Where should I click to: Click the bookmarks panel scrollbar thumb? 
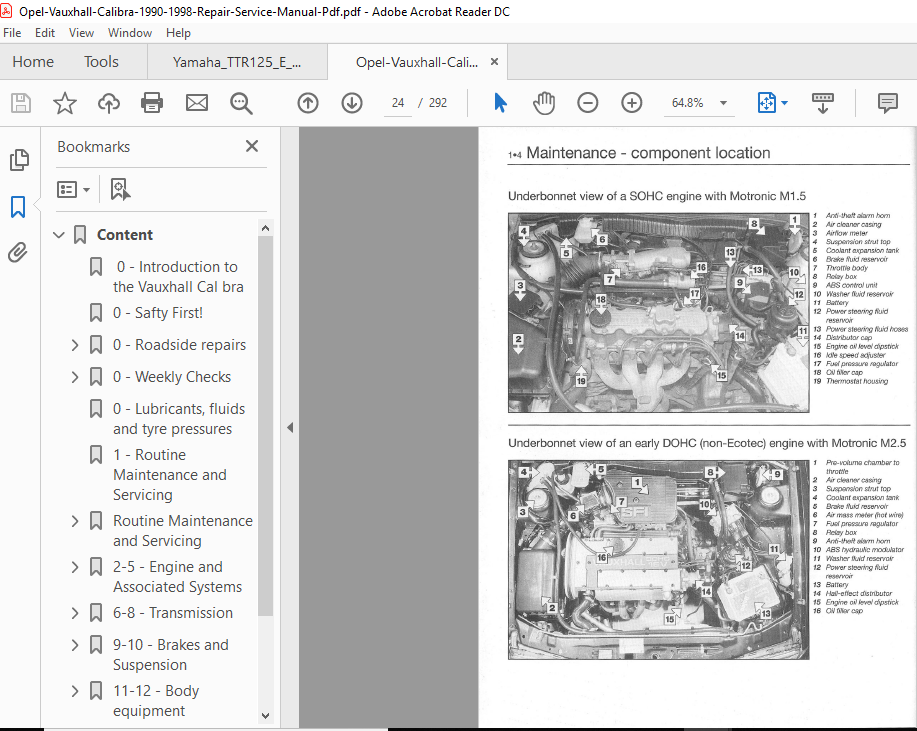tap(265, 426)
